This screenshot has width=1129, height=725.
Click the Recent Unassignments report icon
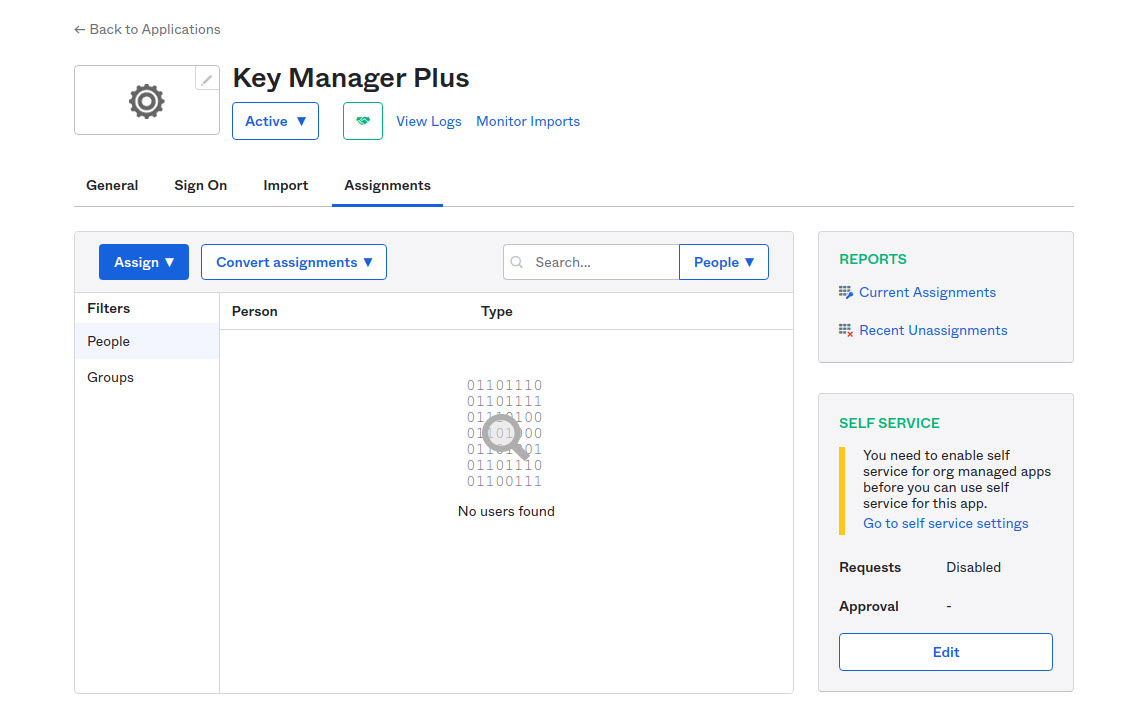[x=845, y=330]
